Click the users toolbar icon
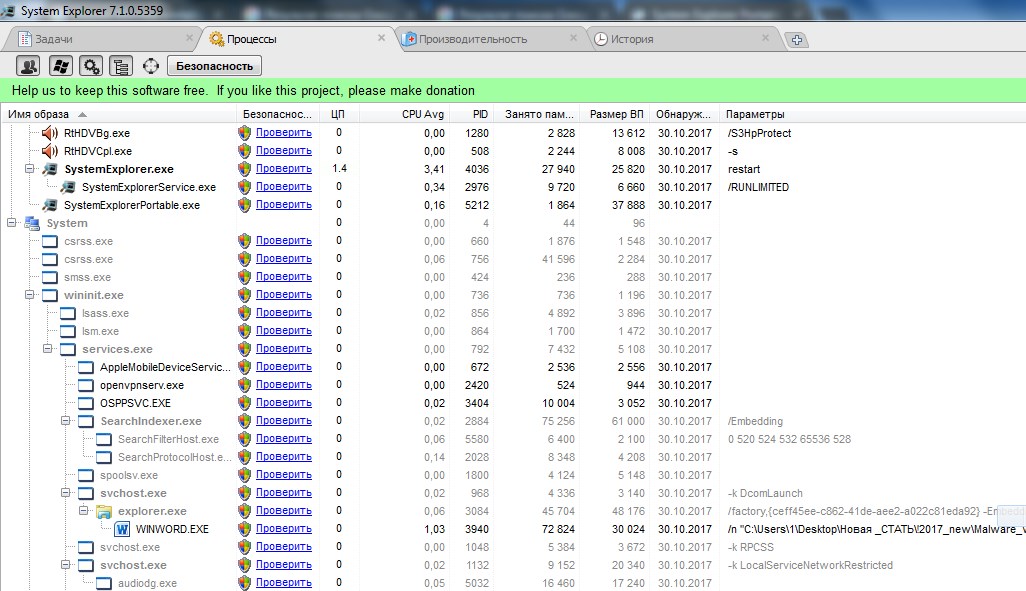The width and height of the screenshot is (1026, 591). coord(28,66)
